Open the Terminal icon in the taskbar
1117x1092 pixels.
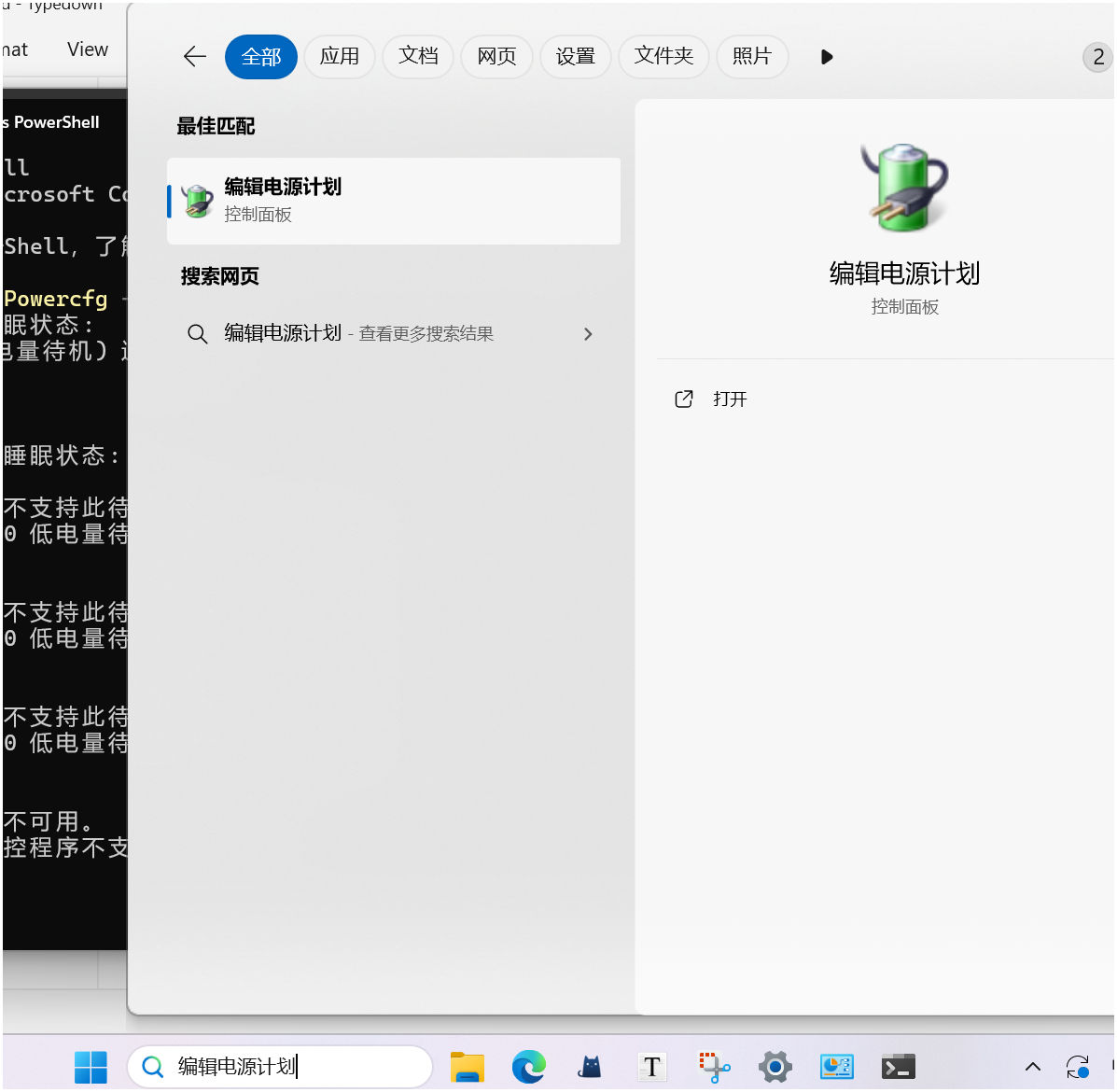click(899, 1067)
